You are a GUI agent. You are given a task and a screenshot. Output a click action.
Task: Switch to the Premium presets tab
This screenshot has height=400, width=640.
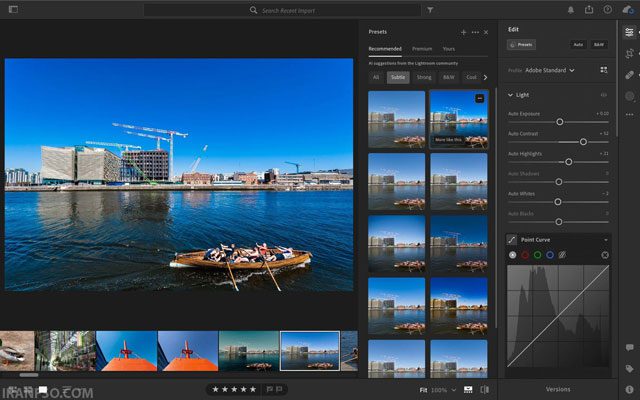point(422,49)
